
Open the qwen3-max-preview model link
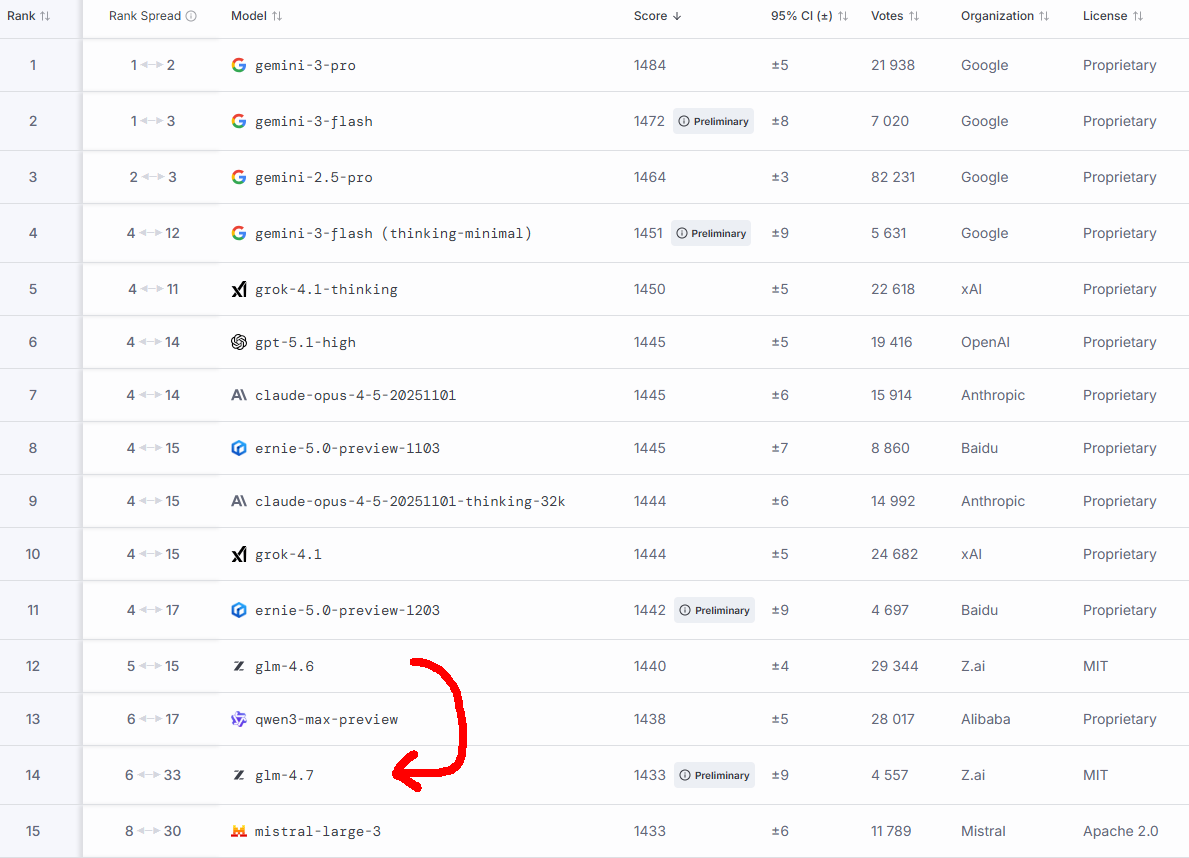click(327, 719)
